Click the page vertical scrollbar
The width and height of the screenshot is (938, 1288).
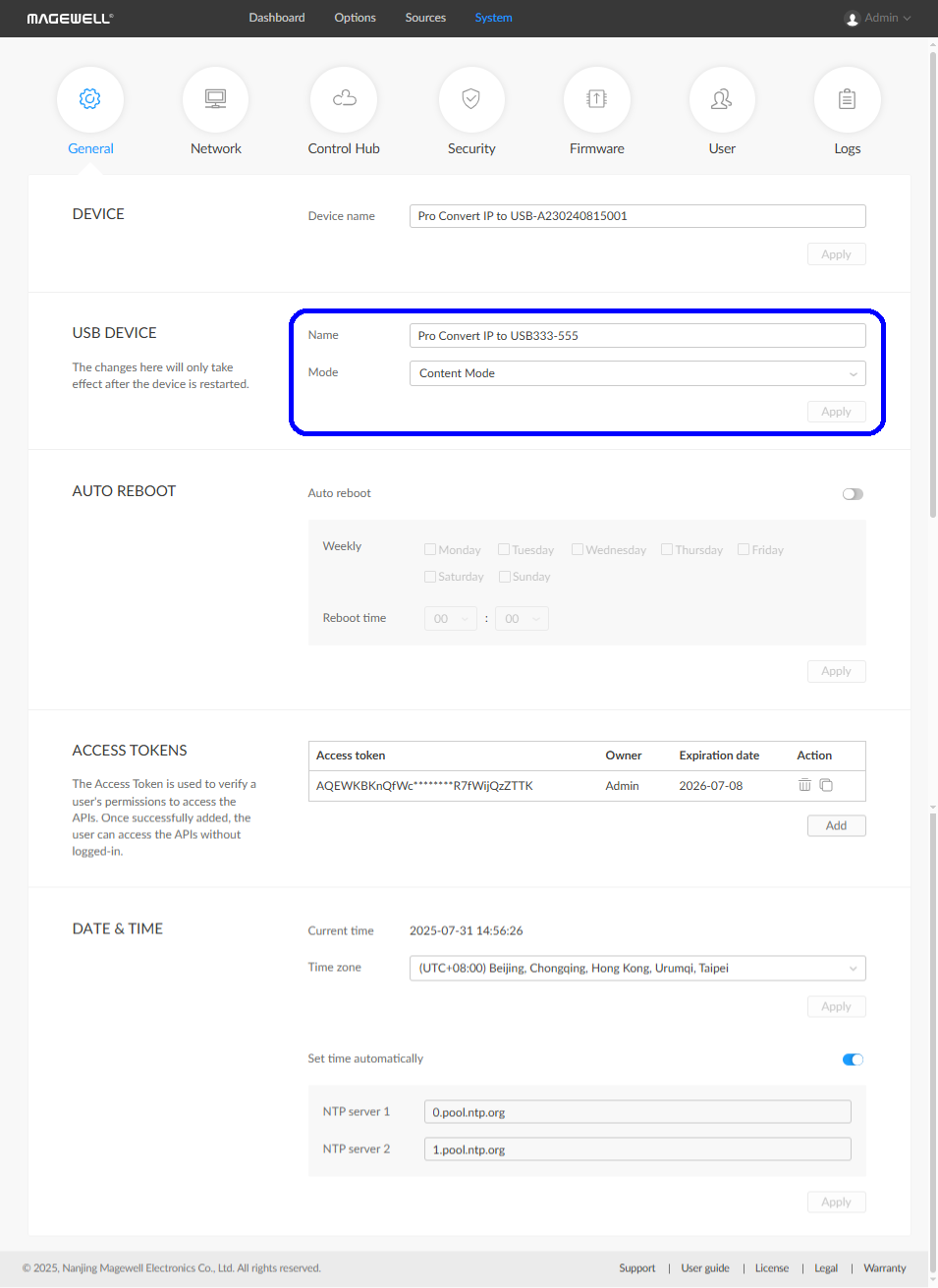pyautogui.click(x=933, y=285)
